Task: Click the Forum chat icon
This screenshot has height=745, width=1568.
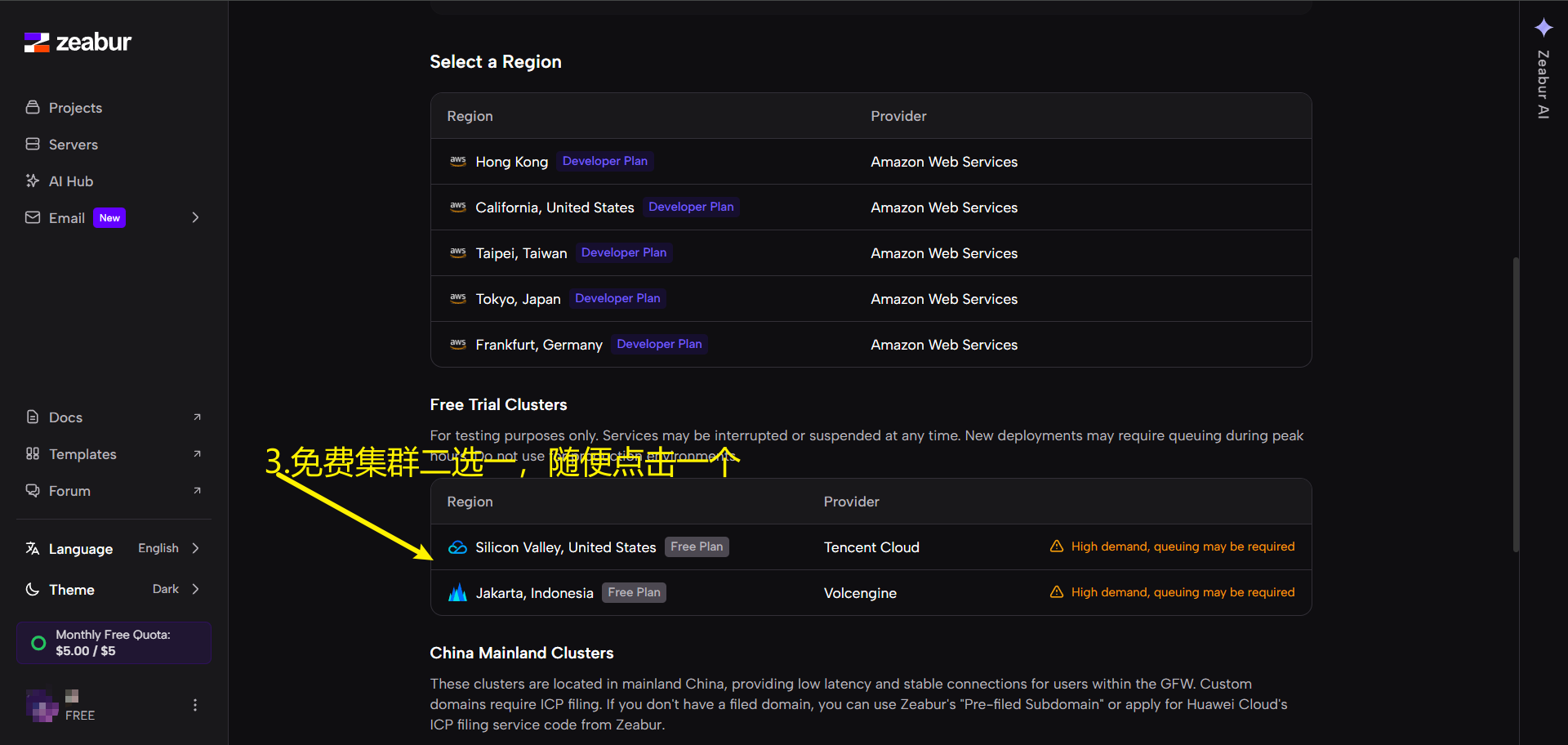Action: pyautogui.click(x=33, y=490)
